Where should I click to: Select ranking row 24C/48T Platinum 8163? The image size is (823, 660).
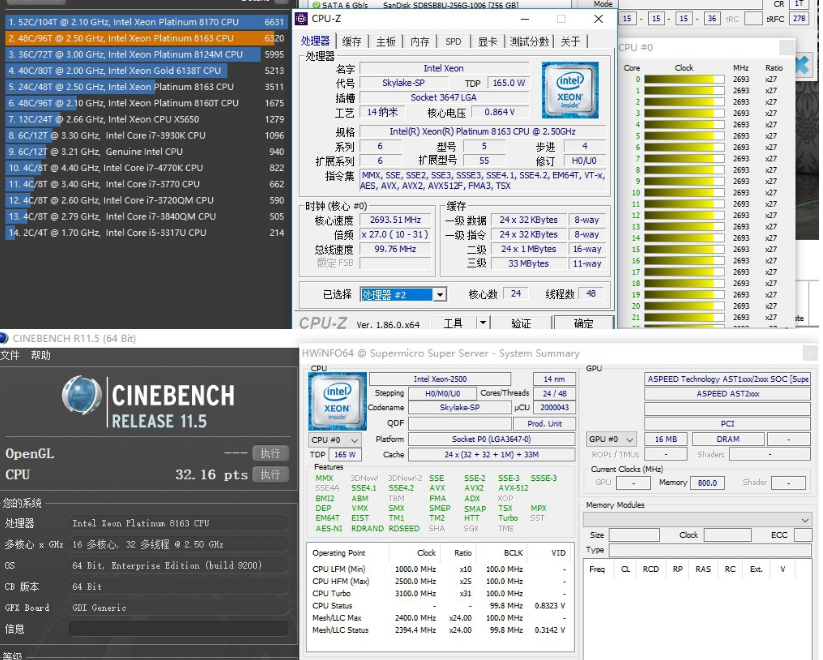pyautogui.click(x=145, y=87)
